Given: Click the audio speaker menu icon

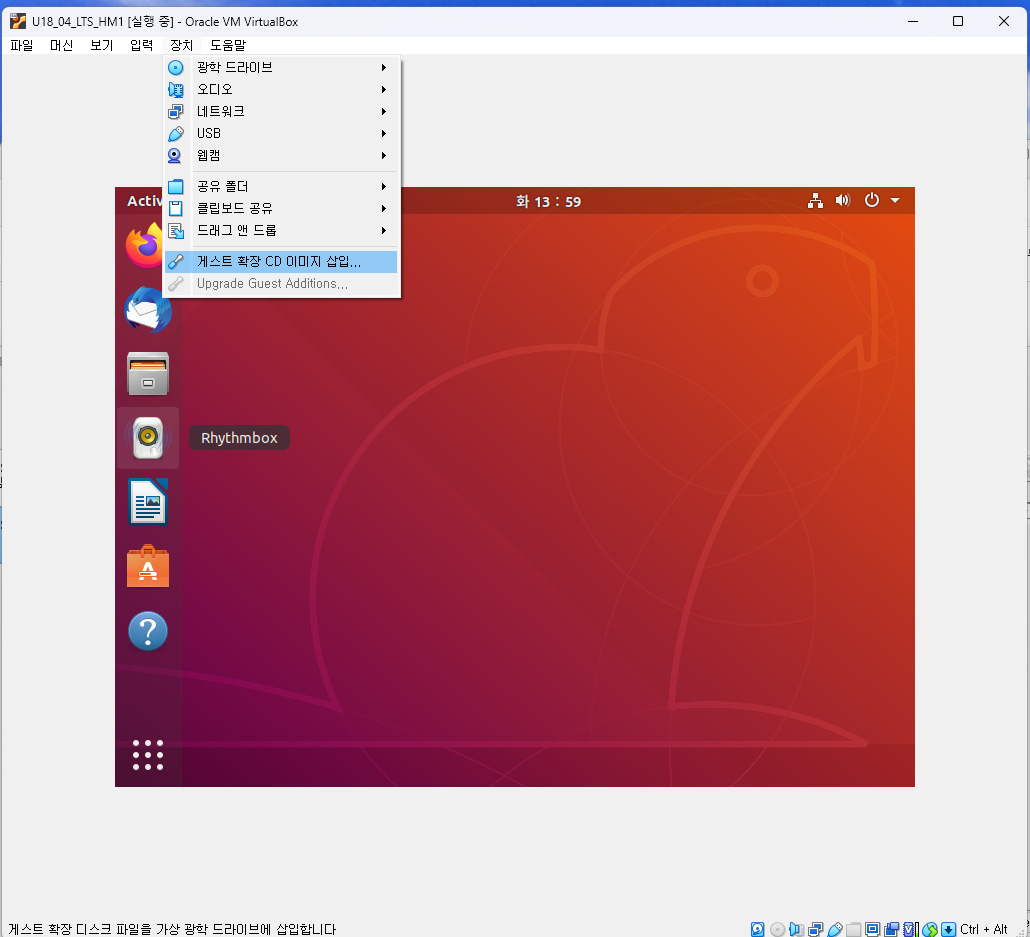Looking at the screenshot, I should (x=175, y=89).
